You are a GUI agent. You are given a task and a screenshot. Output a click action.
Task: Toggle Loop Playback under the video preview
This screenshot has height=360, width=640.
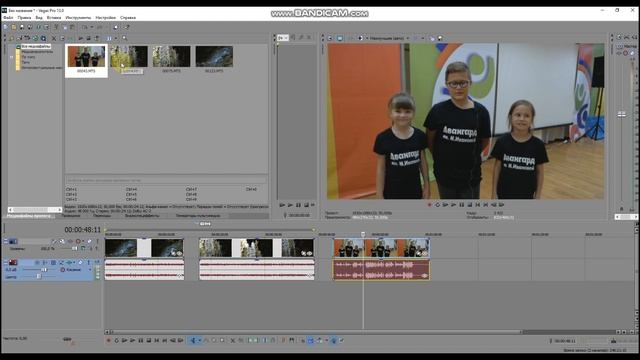(437, 204)
